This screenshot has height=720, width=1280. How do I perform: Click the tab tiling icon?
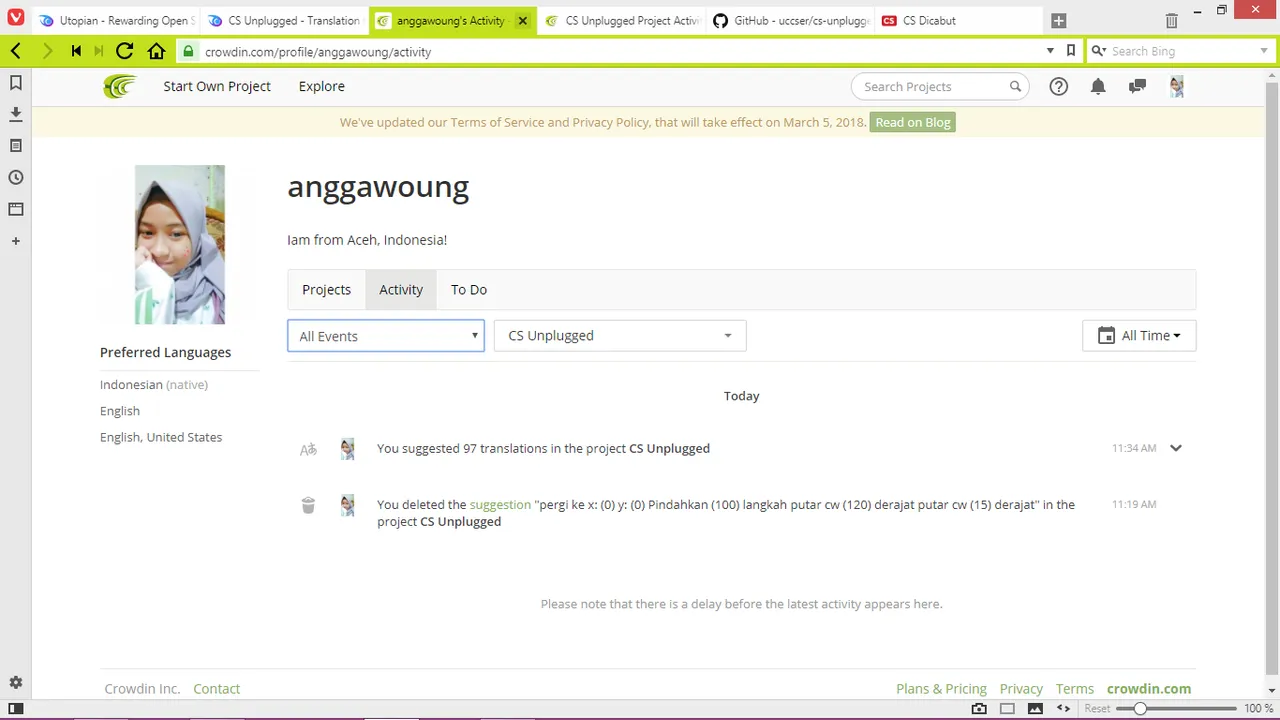coord(1007,708)
